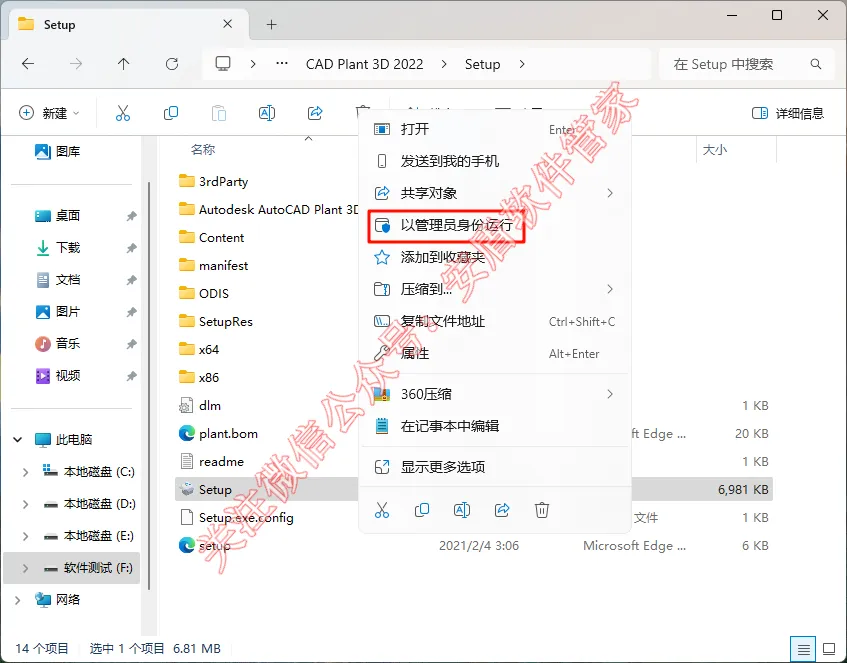Click the context menu Cut icon
847x663 pixels.
tap(382, 510)
